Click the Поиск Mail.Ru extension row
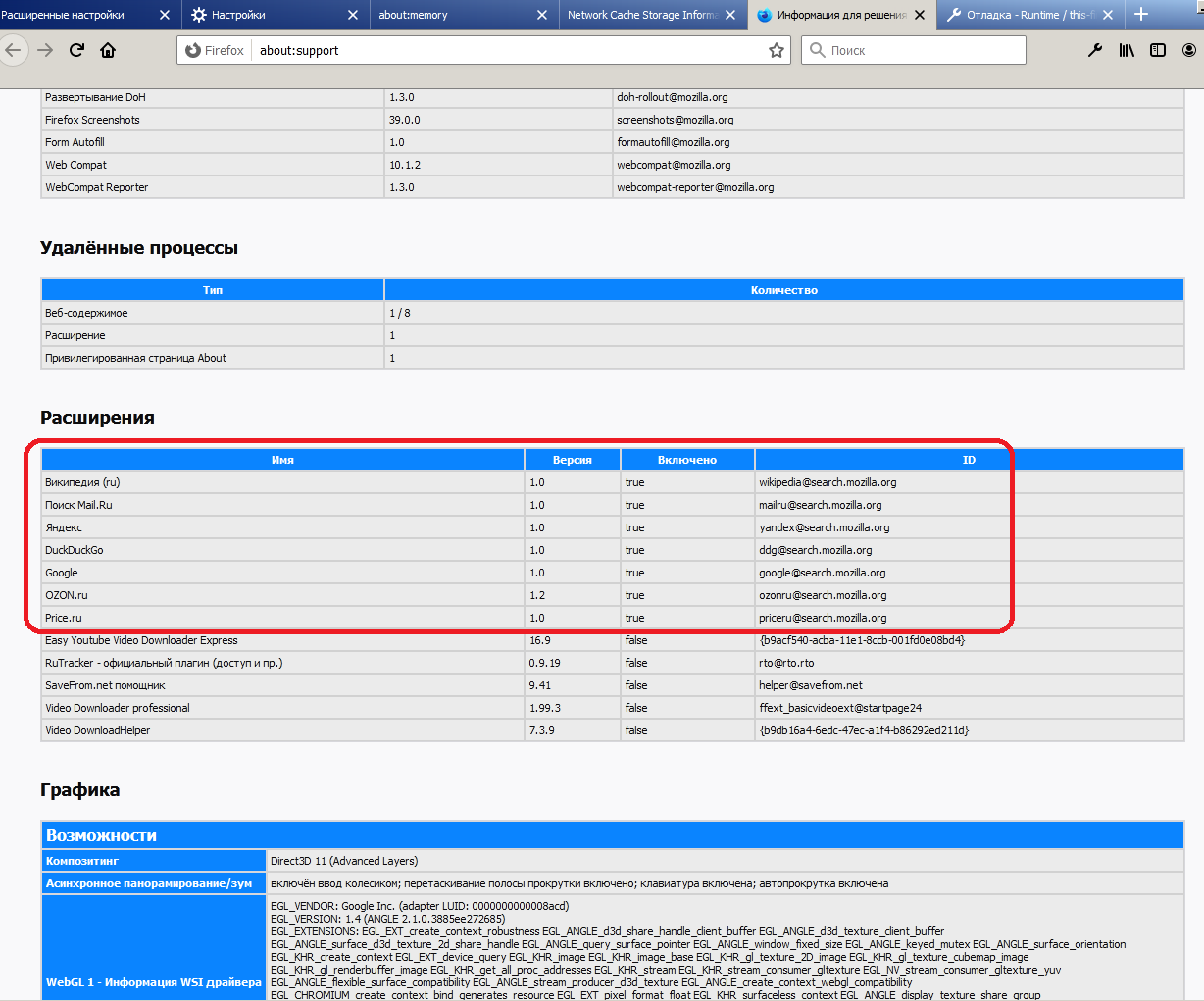Image resolution: width=1204 pixels, height=1001 pixels. [x=612, y=505]
